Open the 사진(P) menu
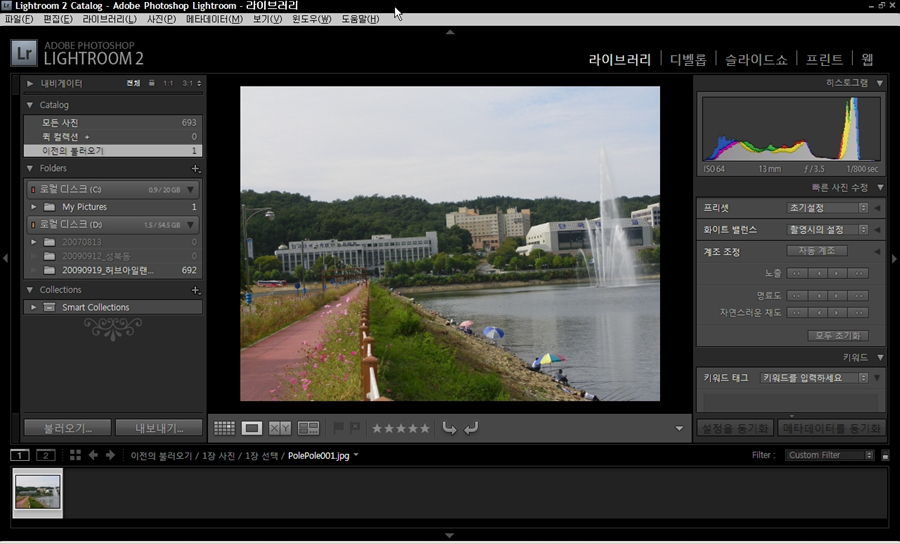The width and height of the screenshot is (900, 544). (x=161, y=19)
